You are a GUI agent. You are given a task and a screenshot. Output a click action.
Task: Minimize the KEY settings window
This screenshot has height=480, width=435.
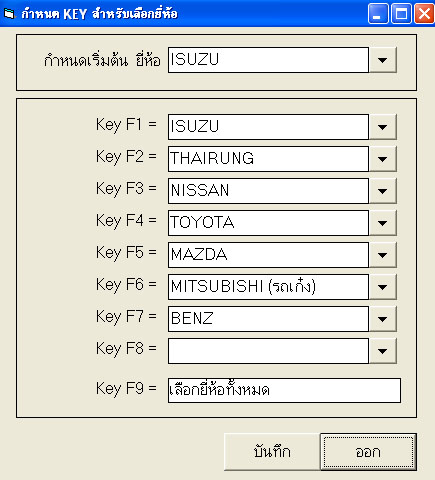[x=378, y=14]
